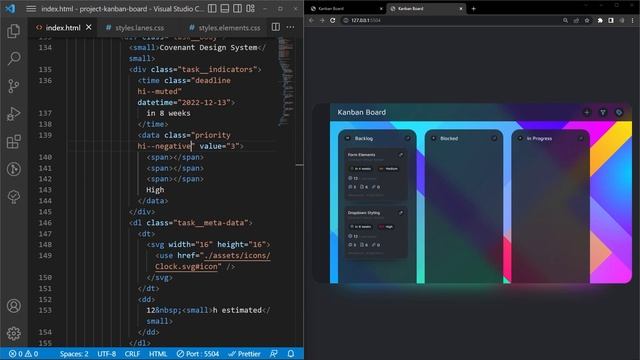Edit the Backlog lane

[407, 138]
